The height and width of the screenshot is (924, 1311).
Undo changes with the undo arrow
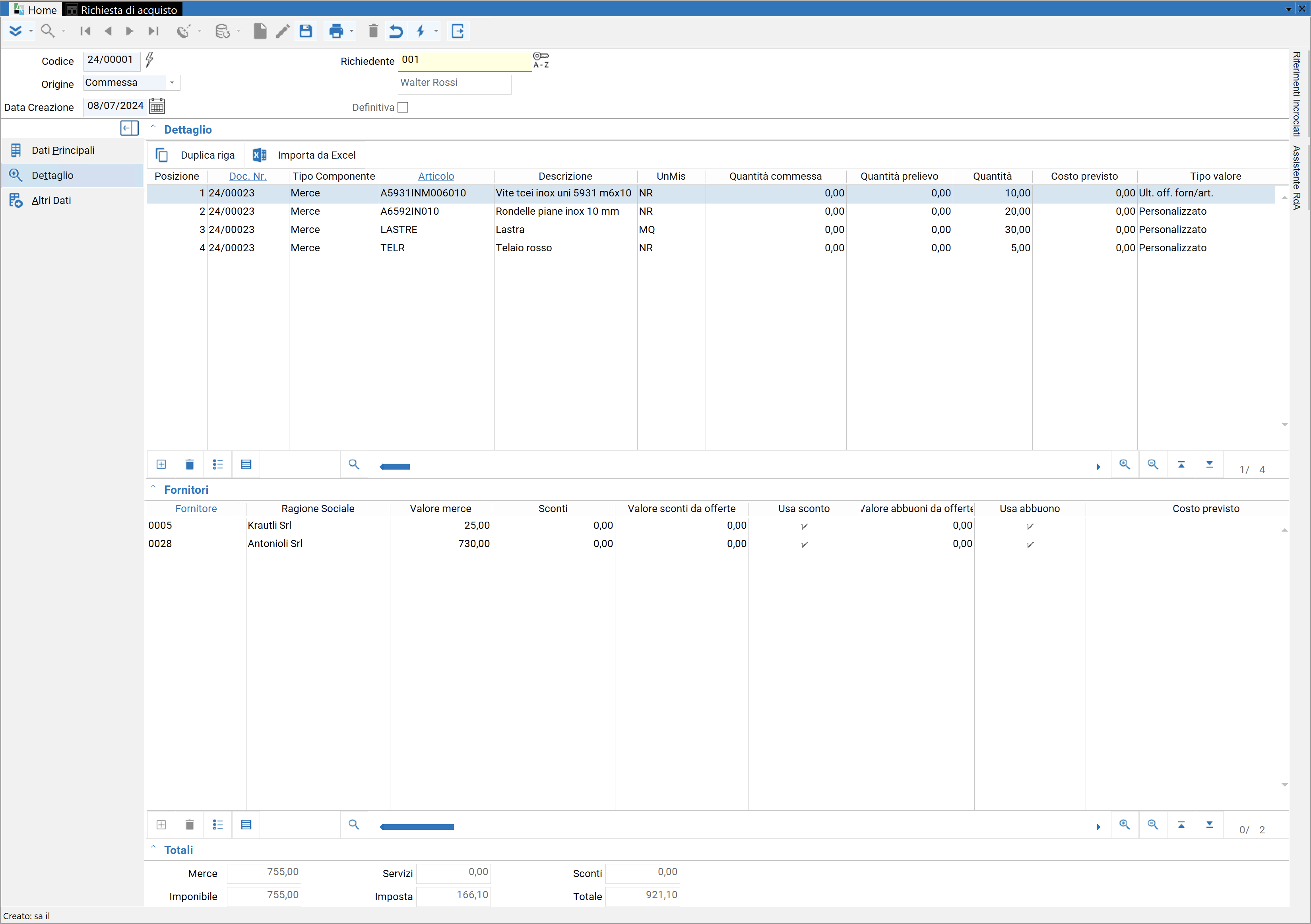click(x=396, y=31)
